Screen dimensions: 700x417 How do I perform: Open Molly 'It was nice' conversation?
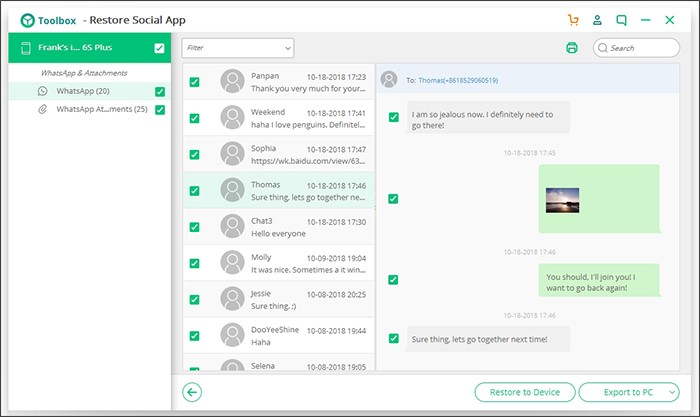(x=308, y=270)
